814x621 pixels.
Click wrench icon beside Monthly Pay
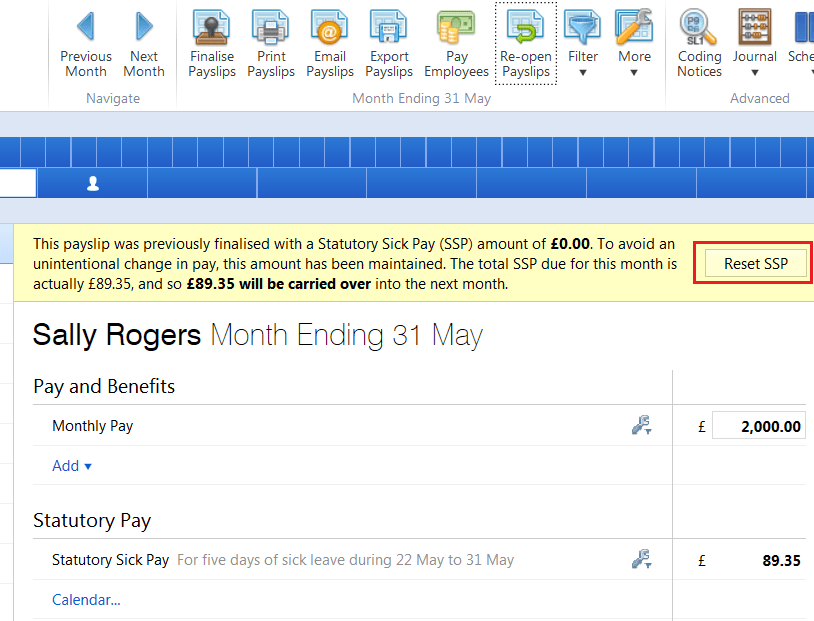[642, 425]
